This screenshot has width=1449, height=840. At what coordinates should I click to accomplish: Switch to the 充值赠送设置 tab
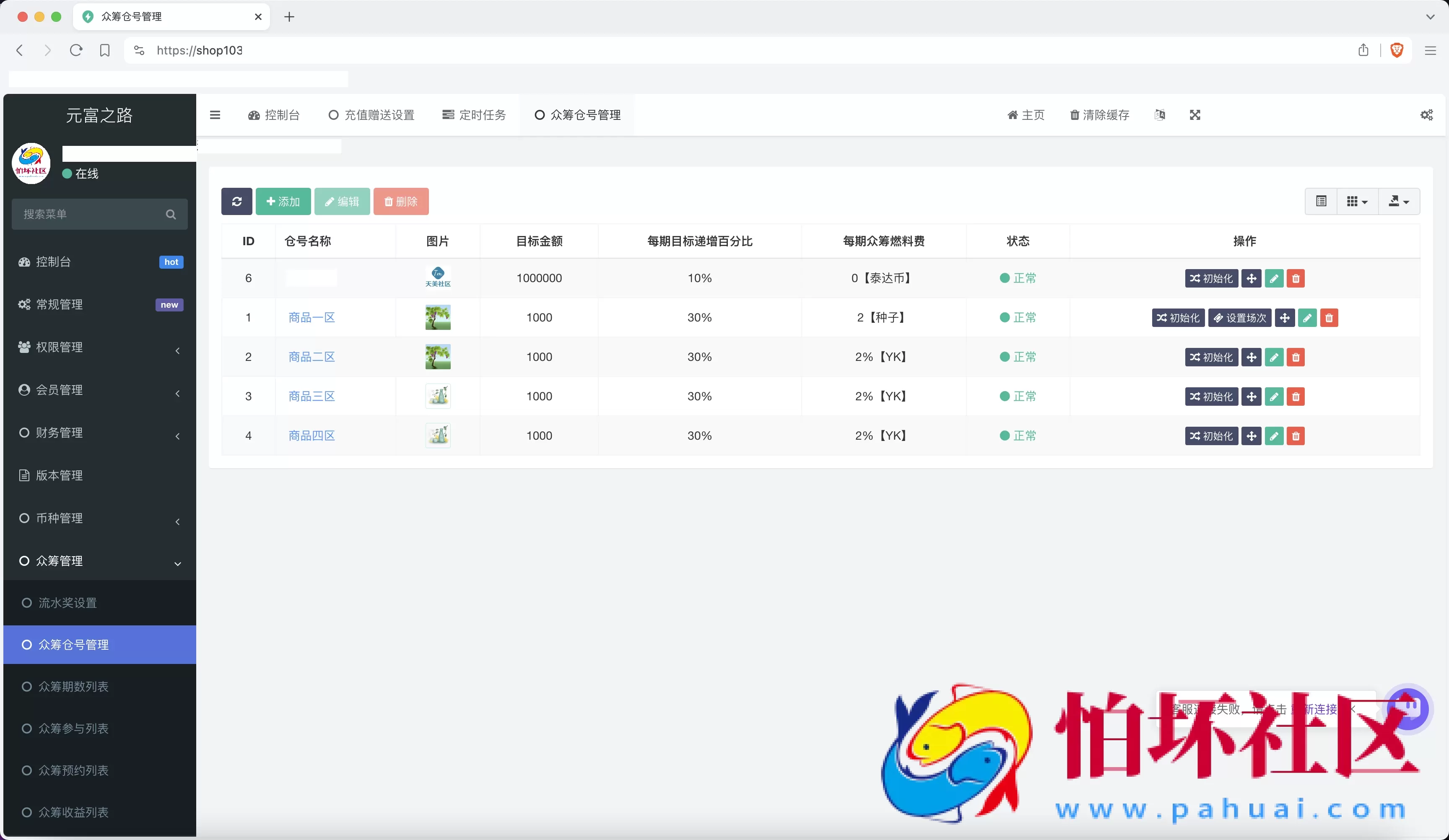click(371, 115)
